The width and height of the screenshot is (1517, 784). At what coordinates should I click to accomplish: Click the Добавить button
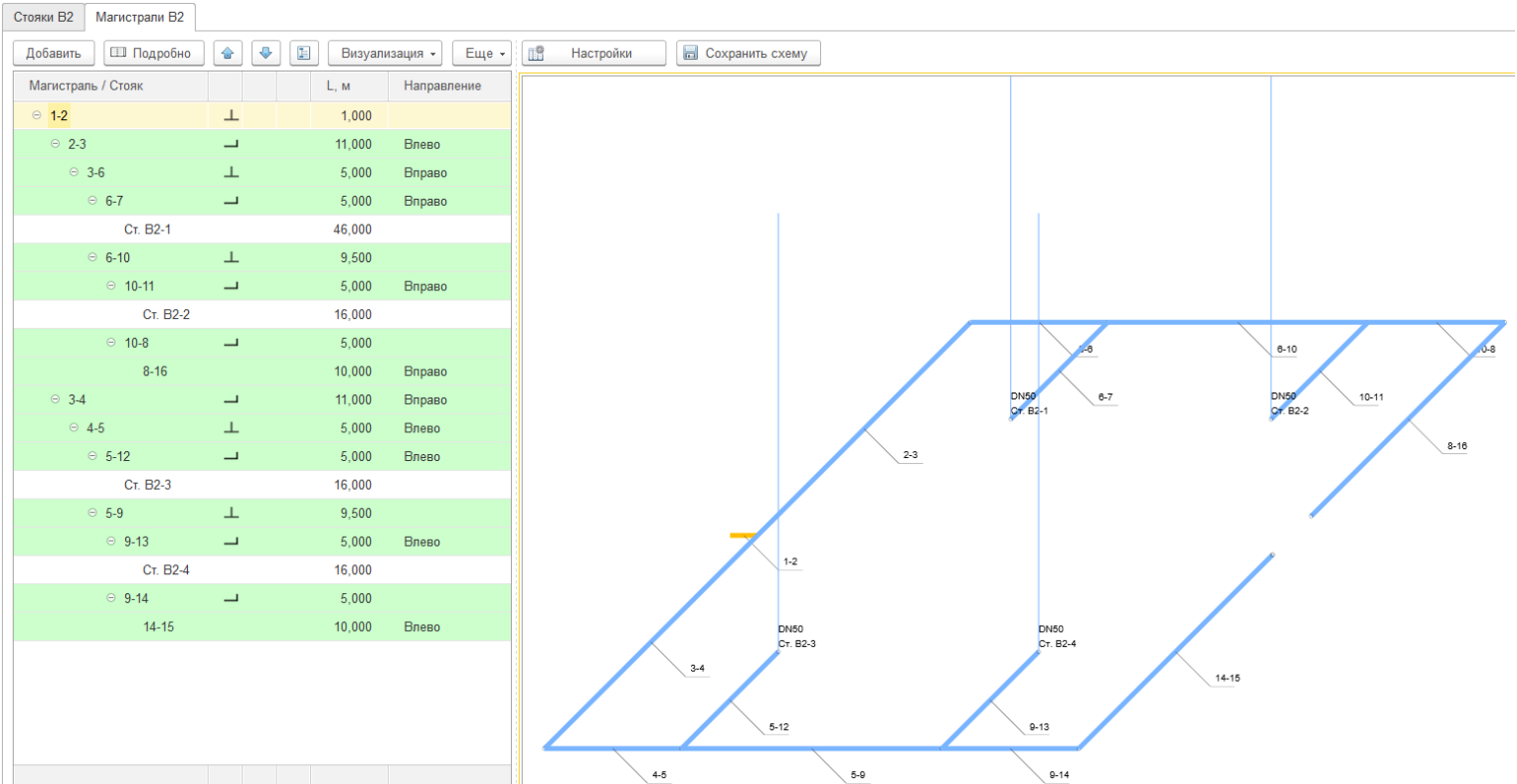coord(54,54)
